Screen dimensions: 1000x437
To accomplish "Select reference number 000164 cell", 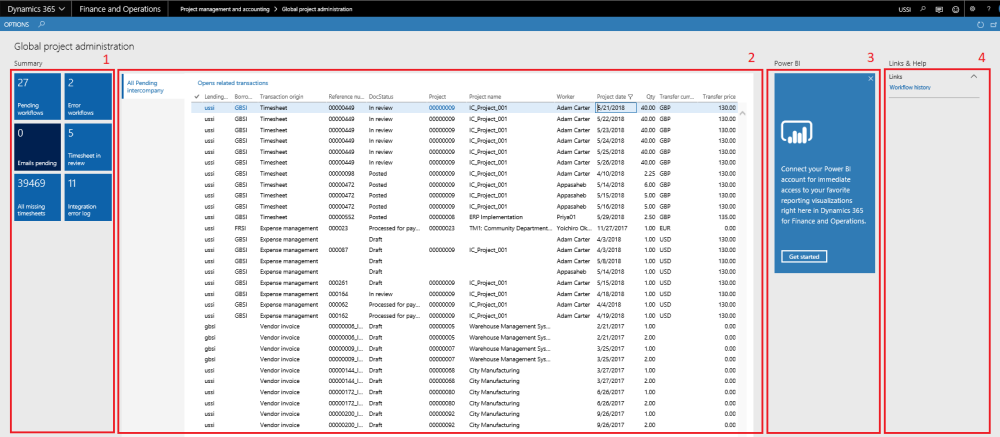I will 338,293.
